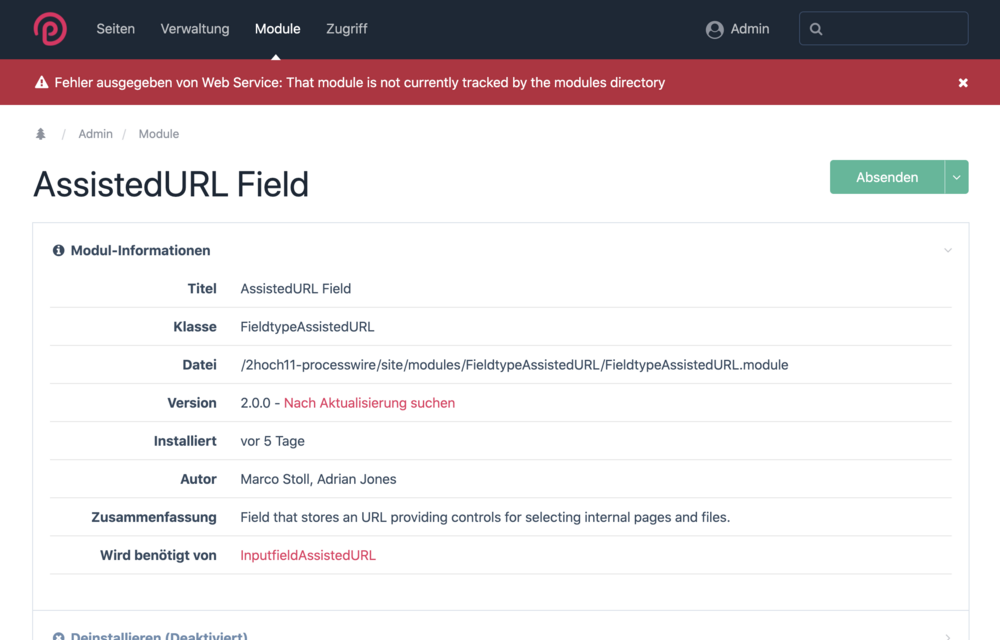Image resolution: width=1000 pixels, height=640 pixels.
Task: Open the InputfieldAssistedURL module link
Action: pos(308,555)
